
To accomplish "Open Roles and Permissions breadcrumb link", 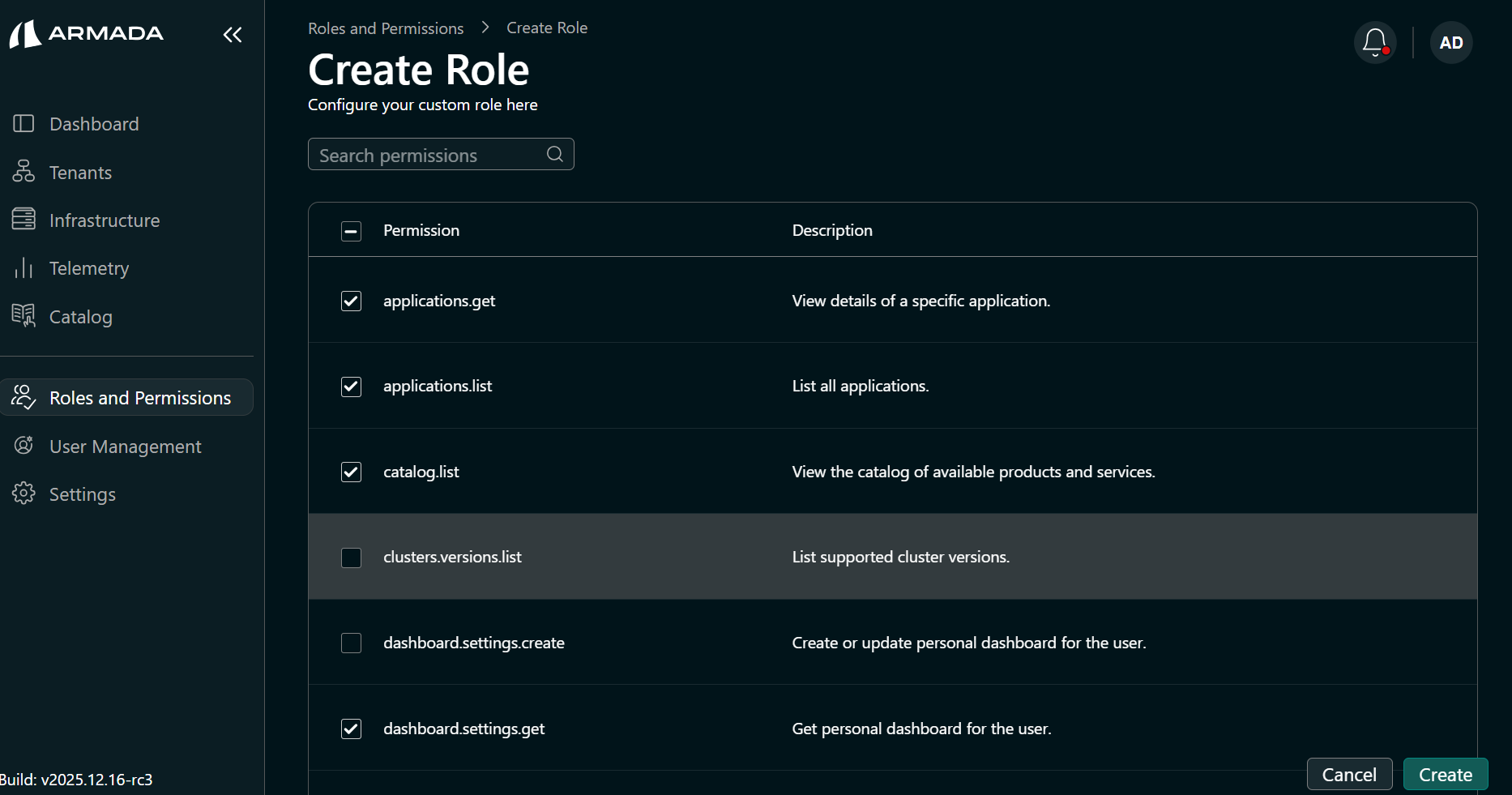I will [x=385, y=27].
